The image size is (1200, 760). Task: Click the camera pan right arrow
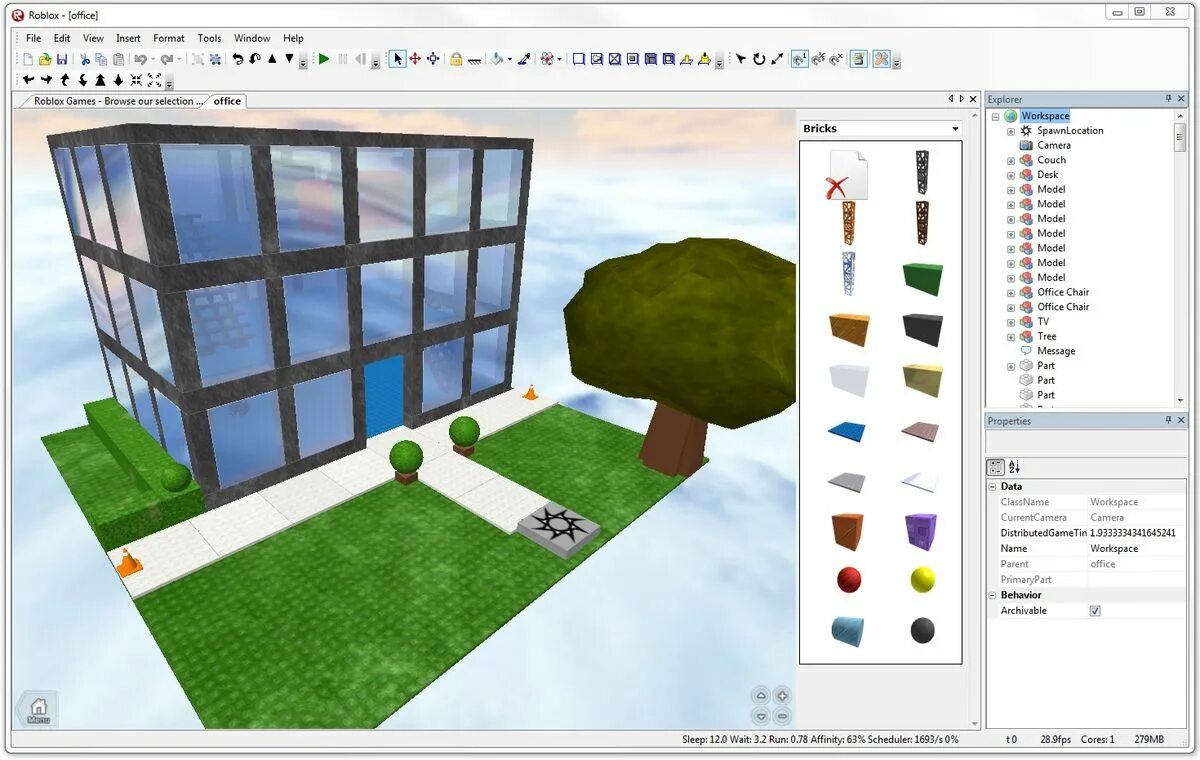point(46,80)
